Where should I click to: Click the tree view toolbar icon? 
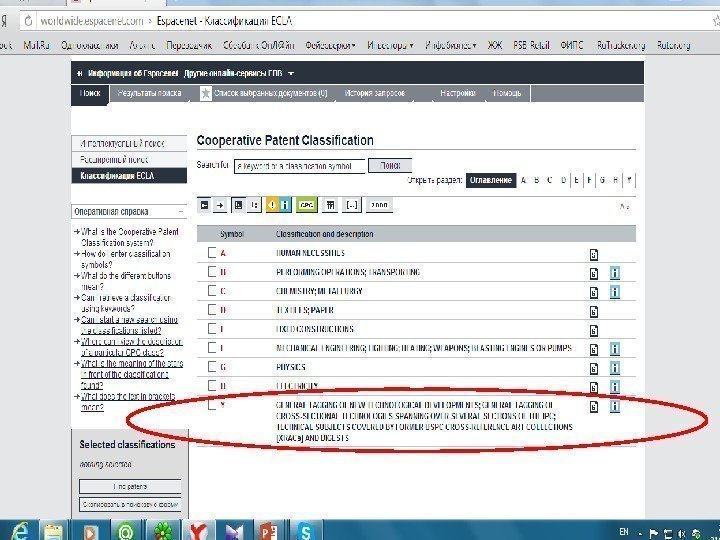point(238,205)
